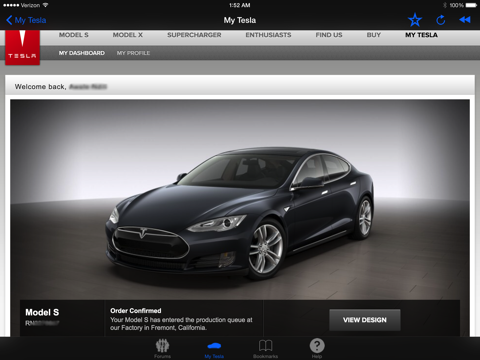The width and height of the screenshot is (480, 360).
Task: Select My Tesla in site navigation
Action: (x=421, y=35)
